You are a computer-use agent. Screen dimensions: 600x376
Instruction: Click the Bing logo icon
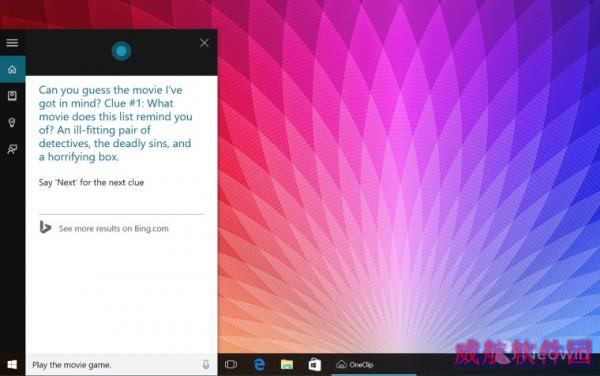[x=45, y=228]
